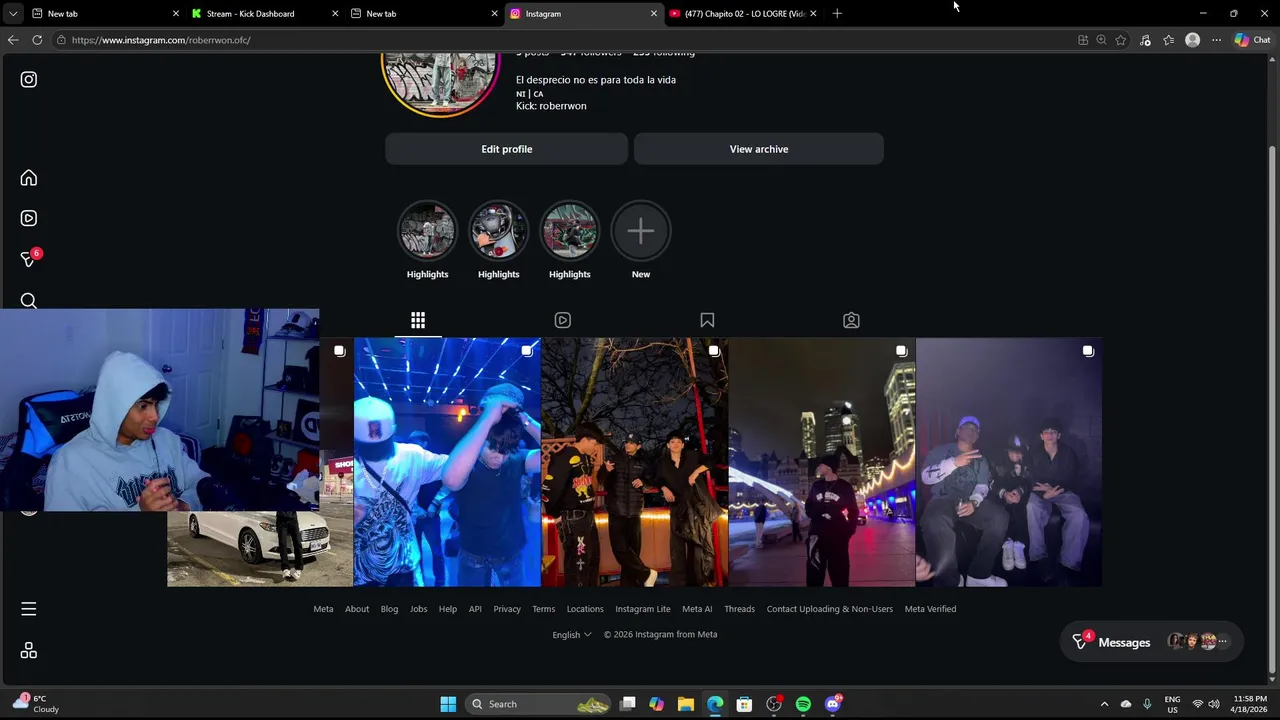Open the Favorites list icon
Screen dimensions: 1280x720
1168,40
